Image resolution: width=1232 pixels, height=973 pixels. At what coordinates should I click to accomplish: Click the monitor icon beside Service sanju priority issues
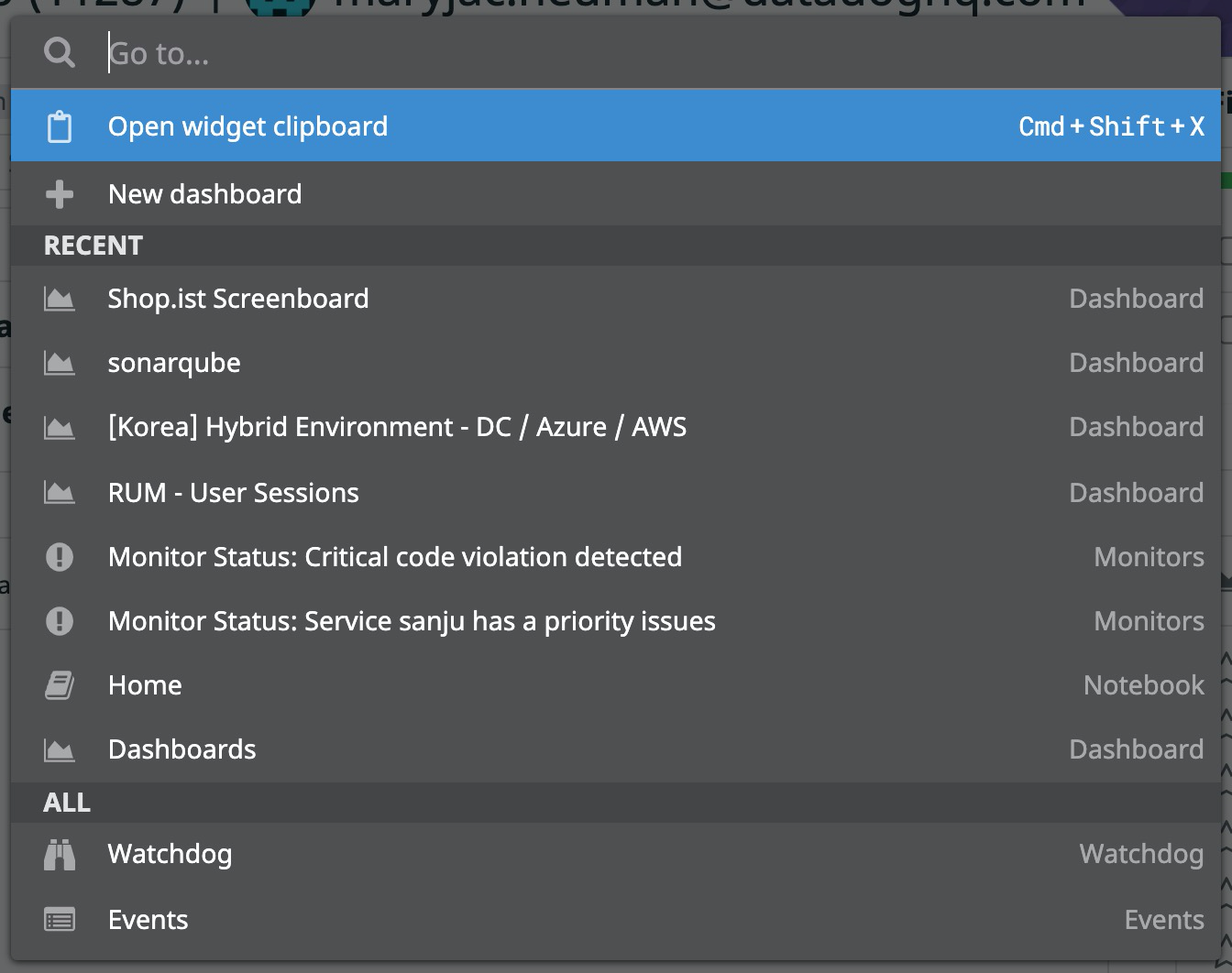coord(59,620)
